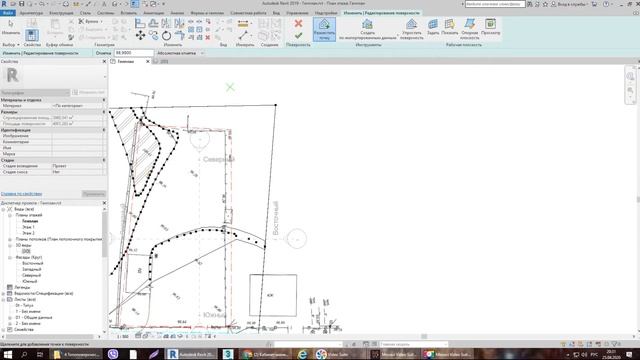Collapse the Виды (все) tree node
The width and height of the screenshot is (640, 360).
coord(3,209)
